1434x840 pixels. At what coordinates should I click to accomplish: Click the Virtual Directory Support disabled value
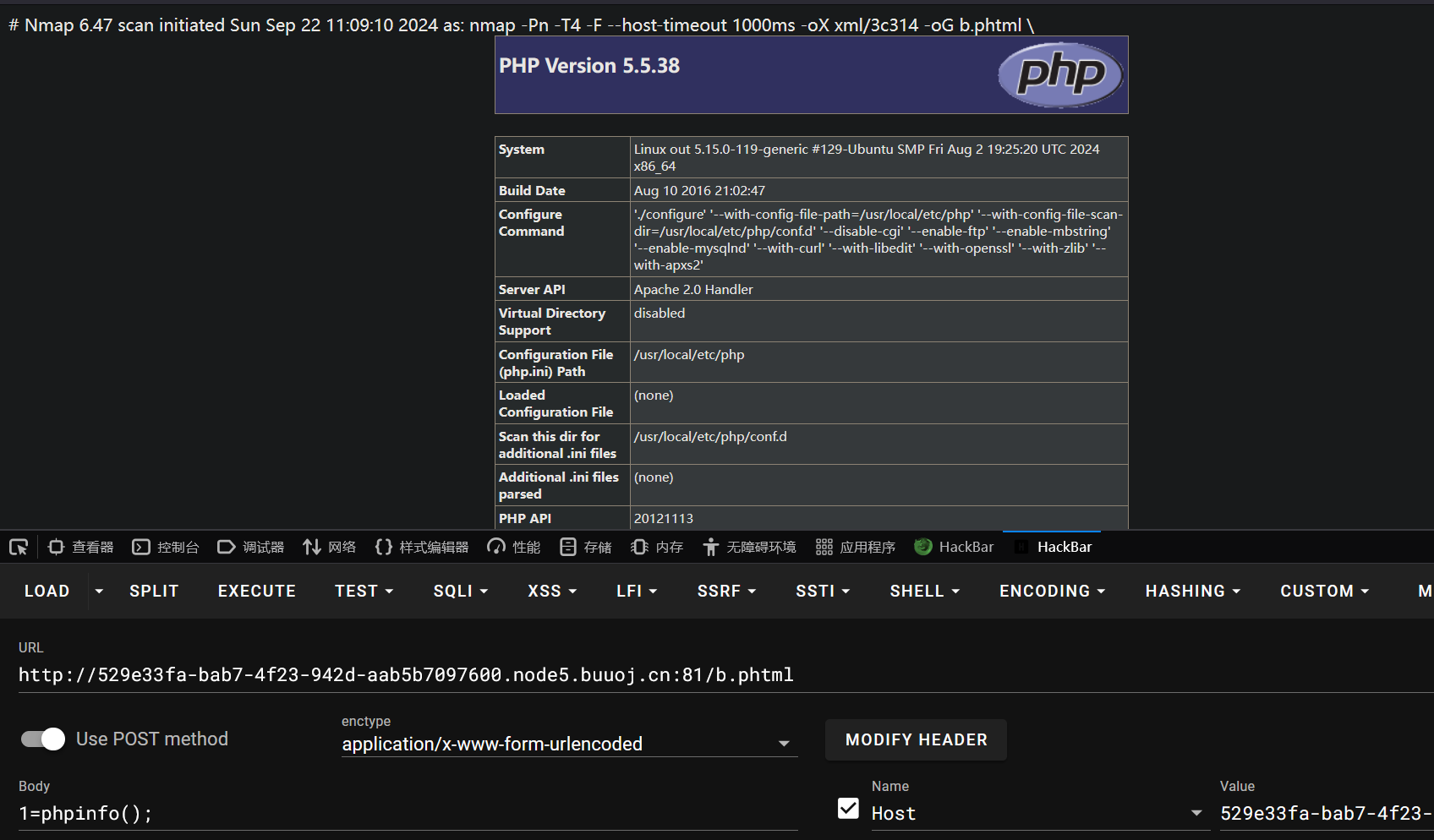660,313
